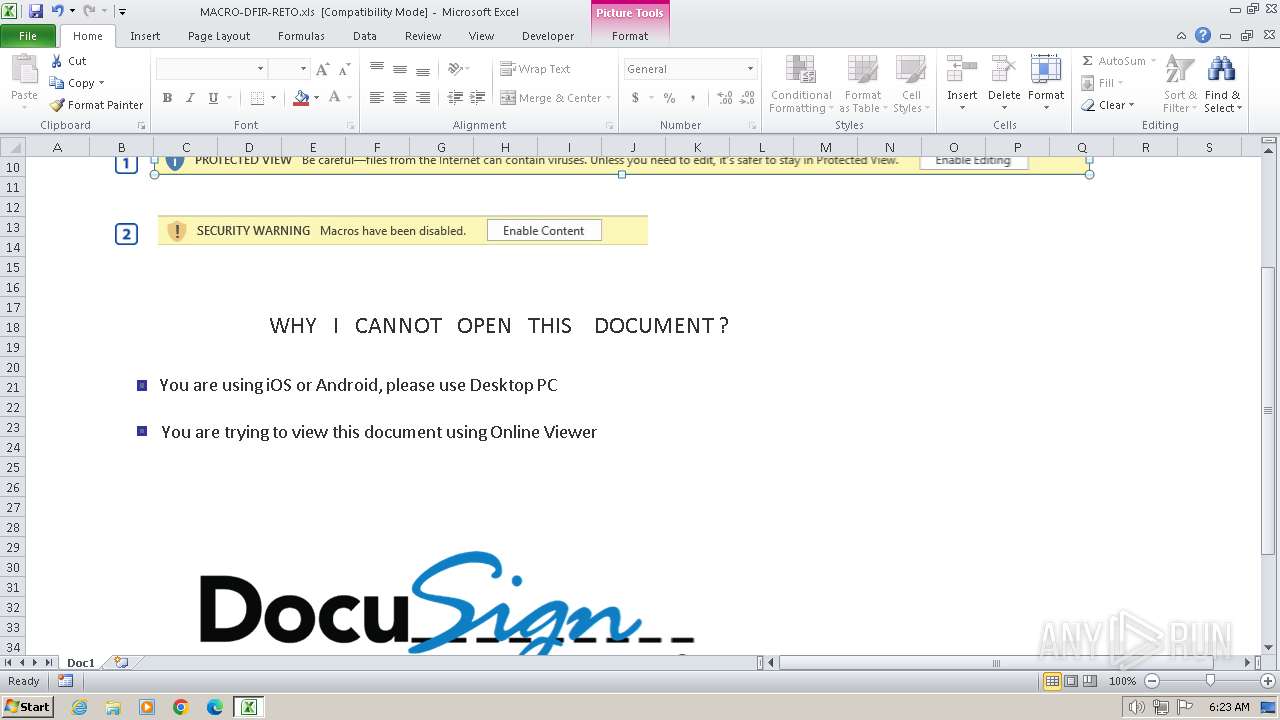Viewport: 1280px width, 720px height.
Task: Click the Center alignment icon
Action: click(400, 98)
